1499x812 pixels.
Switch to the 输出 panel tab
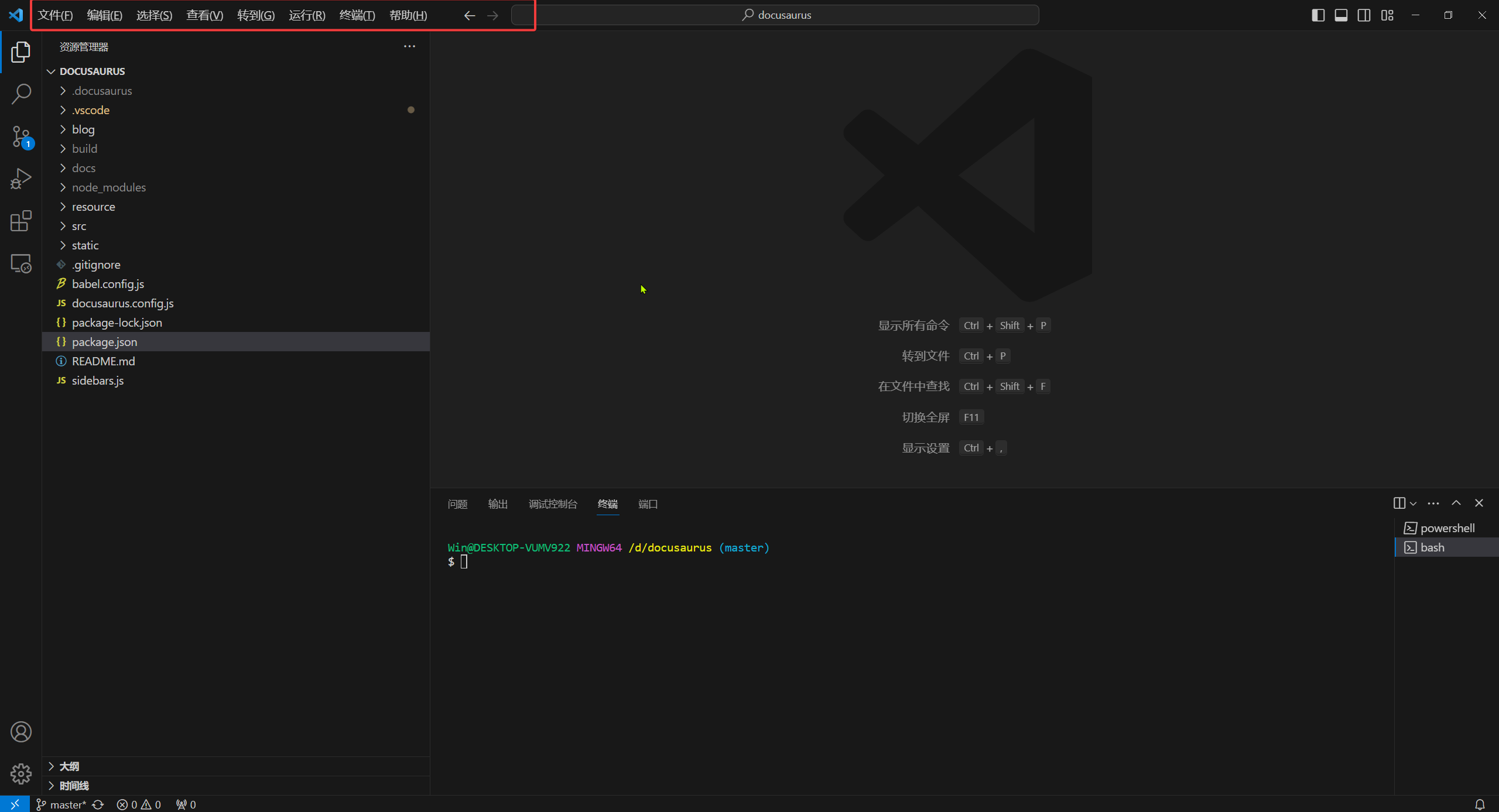[x=498, y=504]
